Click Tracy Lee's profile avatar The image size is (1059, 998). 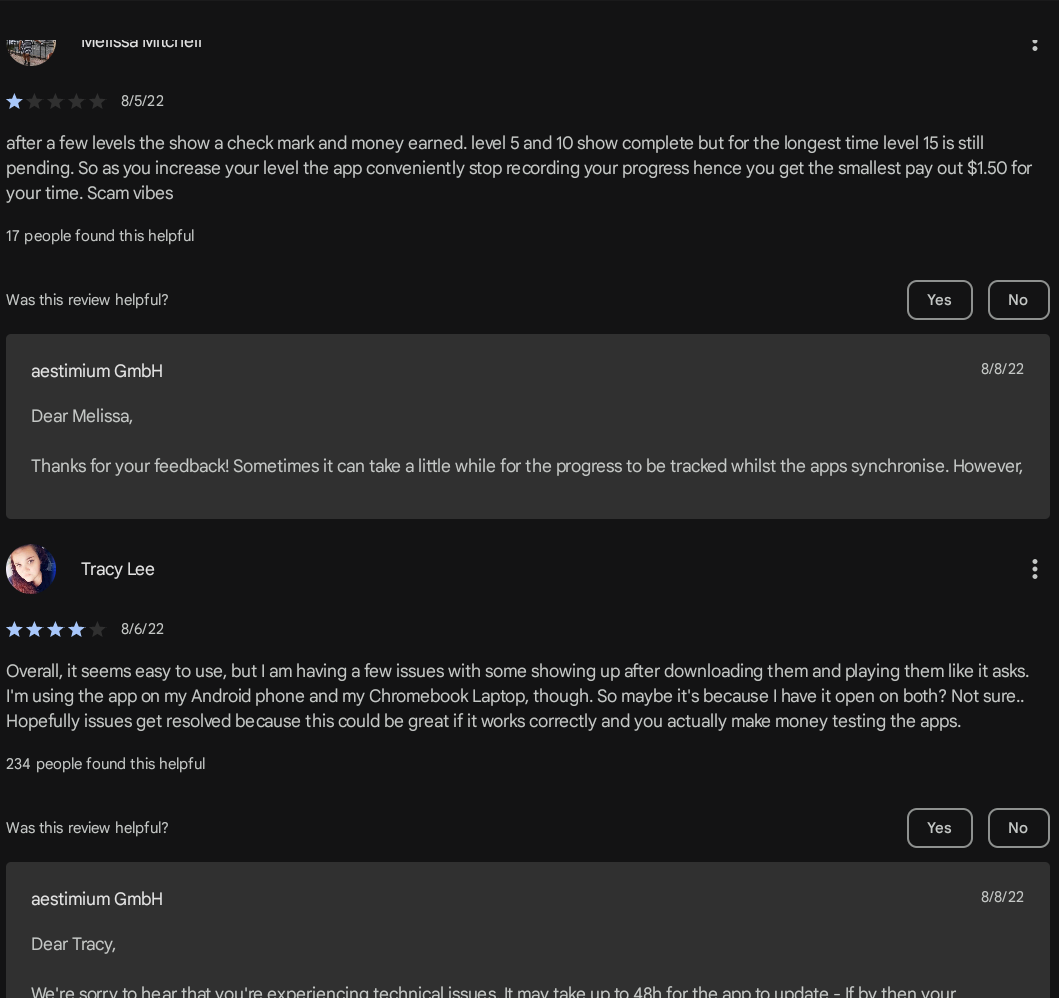(x=31, y=568)
